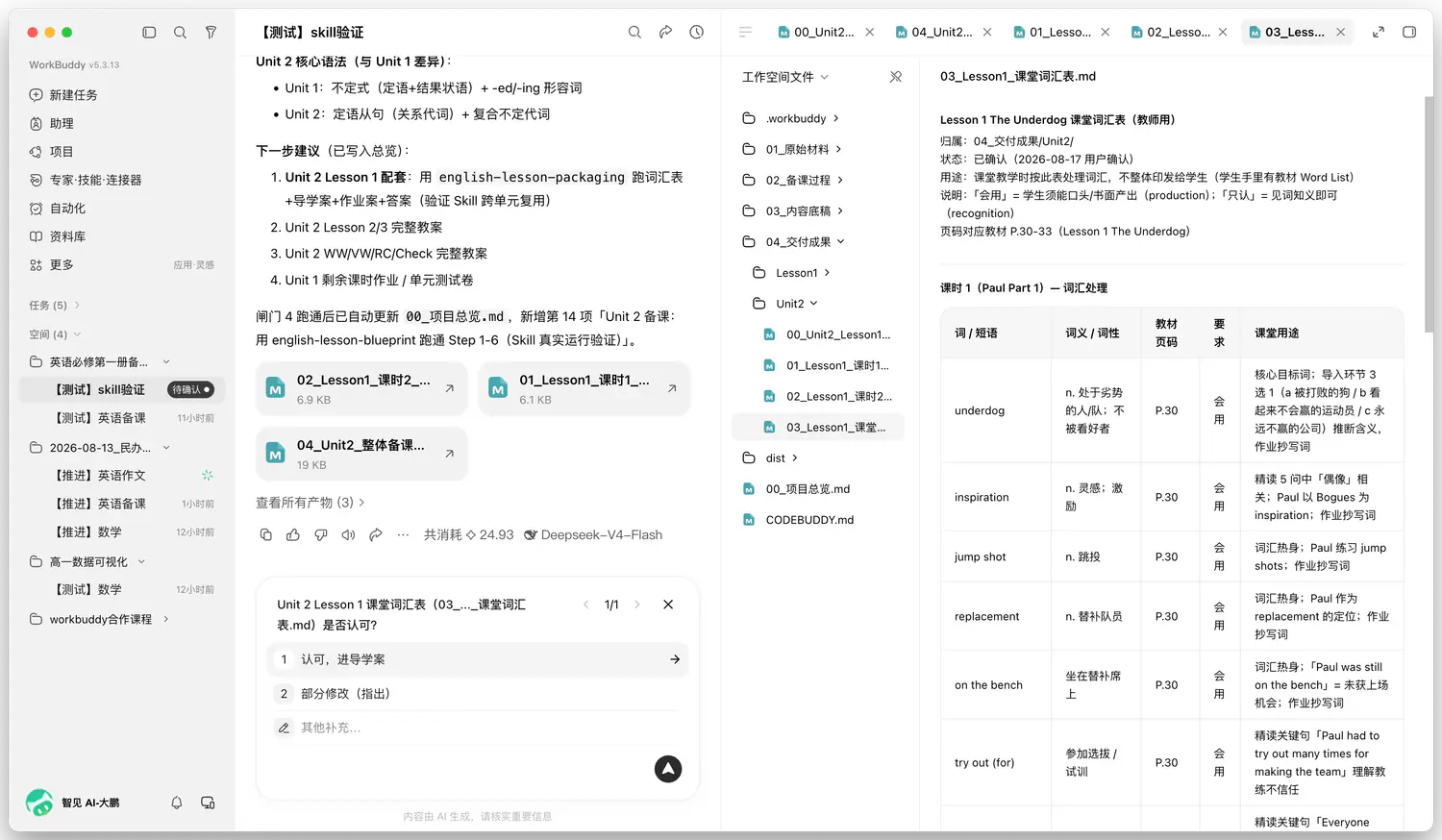The width and height of the screenshot is (1442, 840).
Task: Collapse the 工作空间文件 panel with its icon
Action: tap(896, 77)
